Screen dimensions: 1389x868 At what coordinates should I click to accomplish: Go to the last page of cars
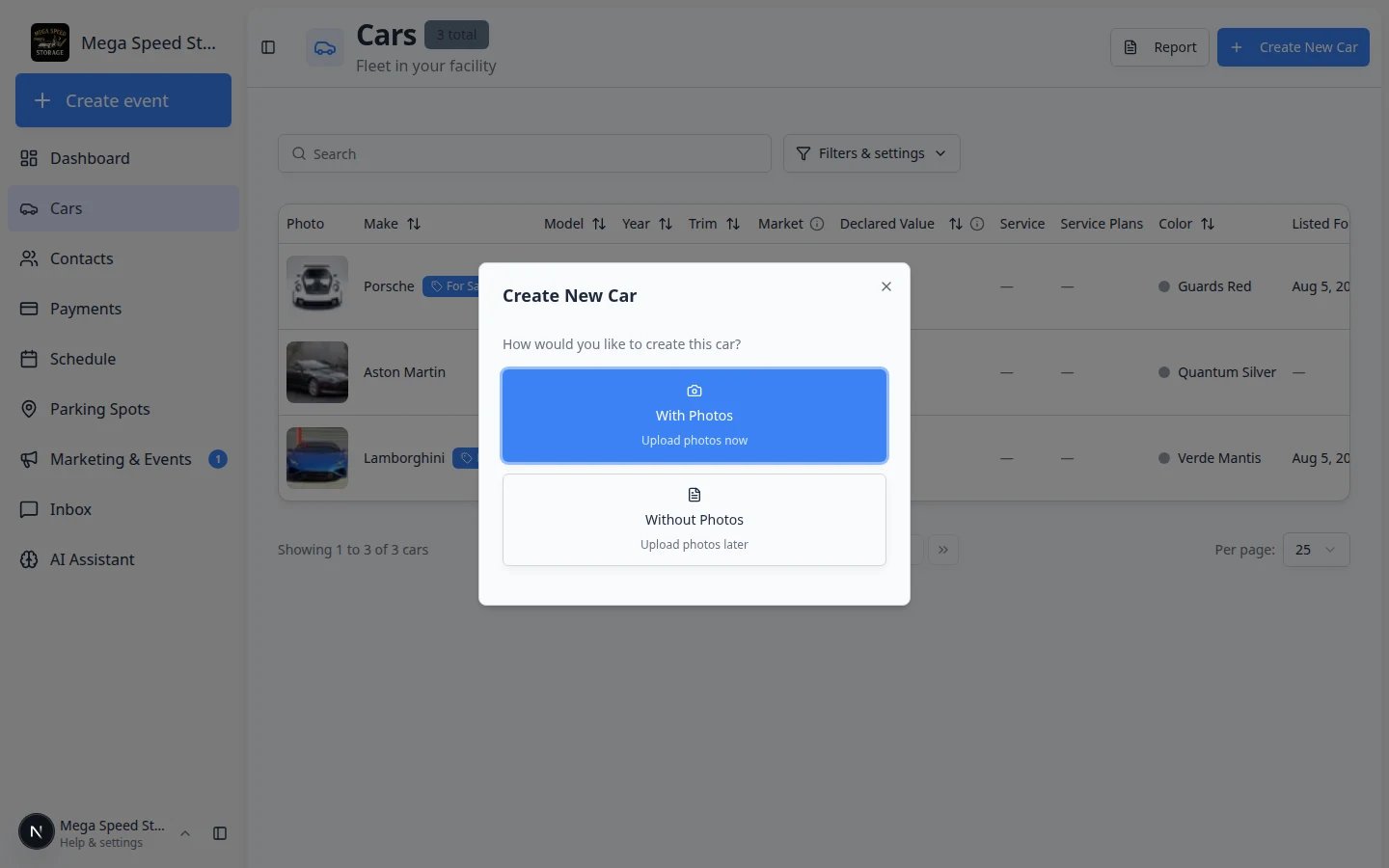click(x=943, y=550)
